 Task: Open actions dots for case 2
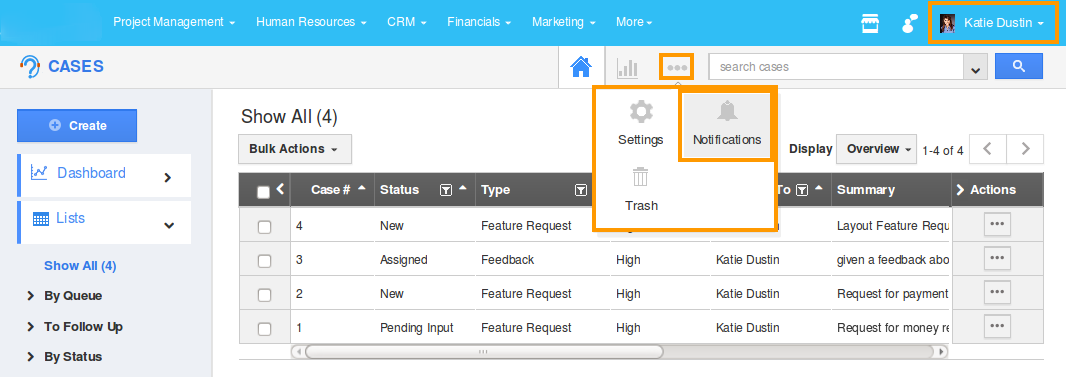coord(997,292)
